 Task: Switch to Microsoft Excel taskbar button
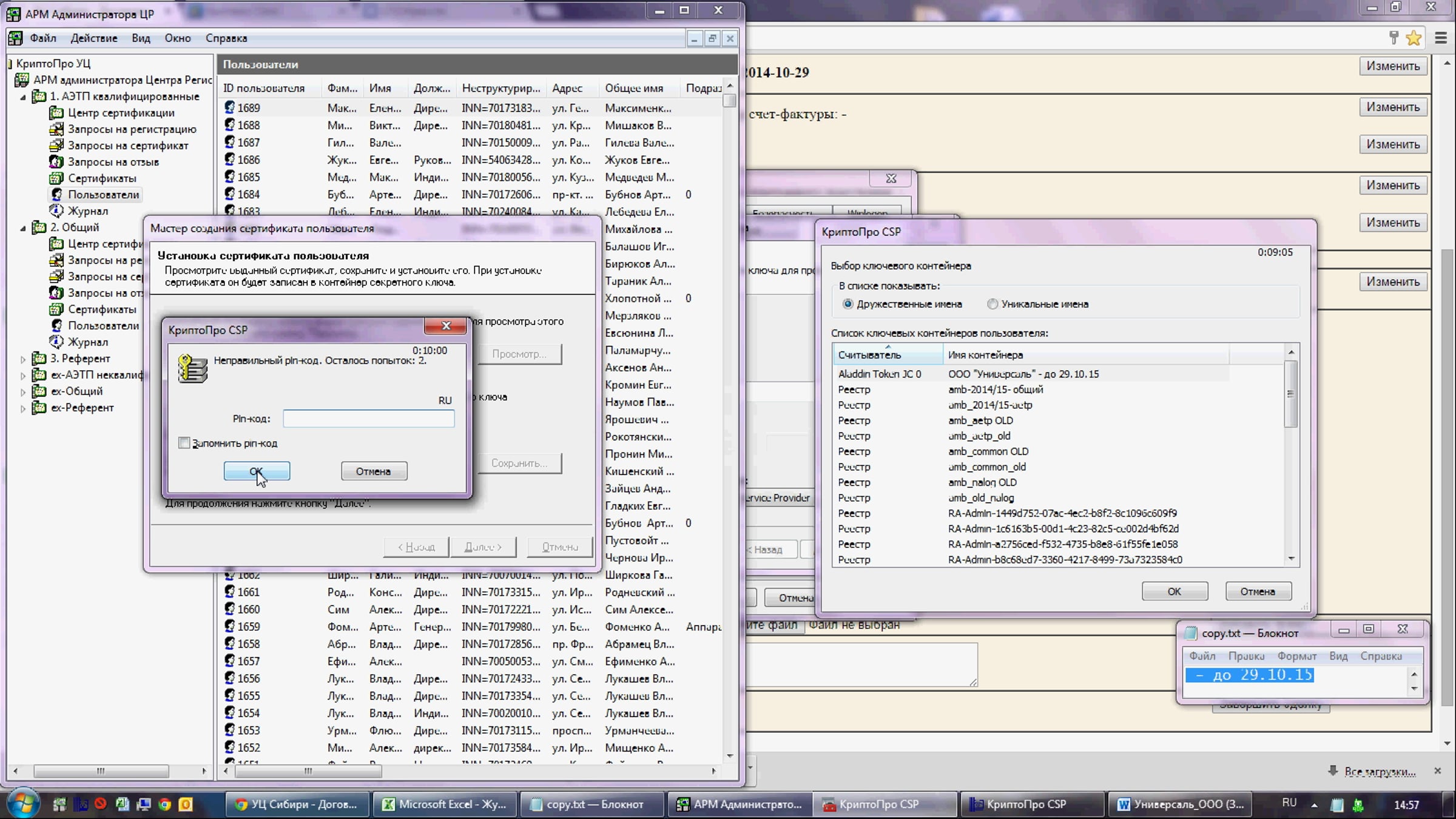(443, 804)
